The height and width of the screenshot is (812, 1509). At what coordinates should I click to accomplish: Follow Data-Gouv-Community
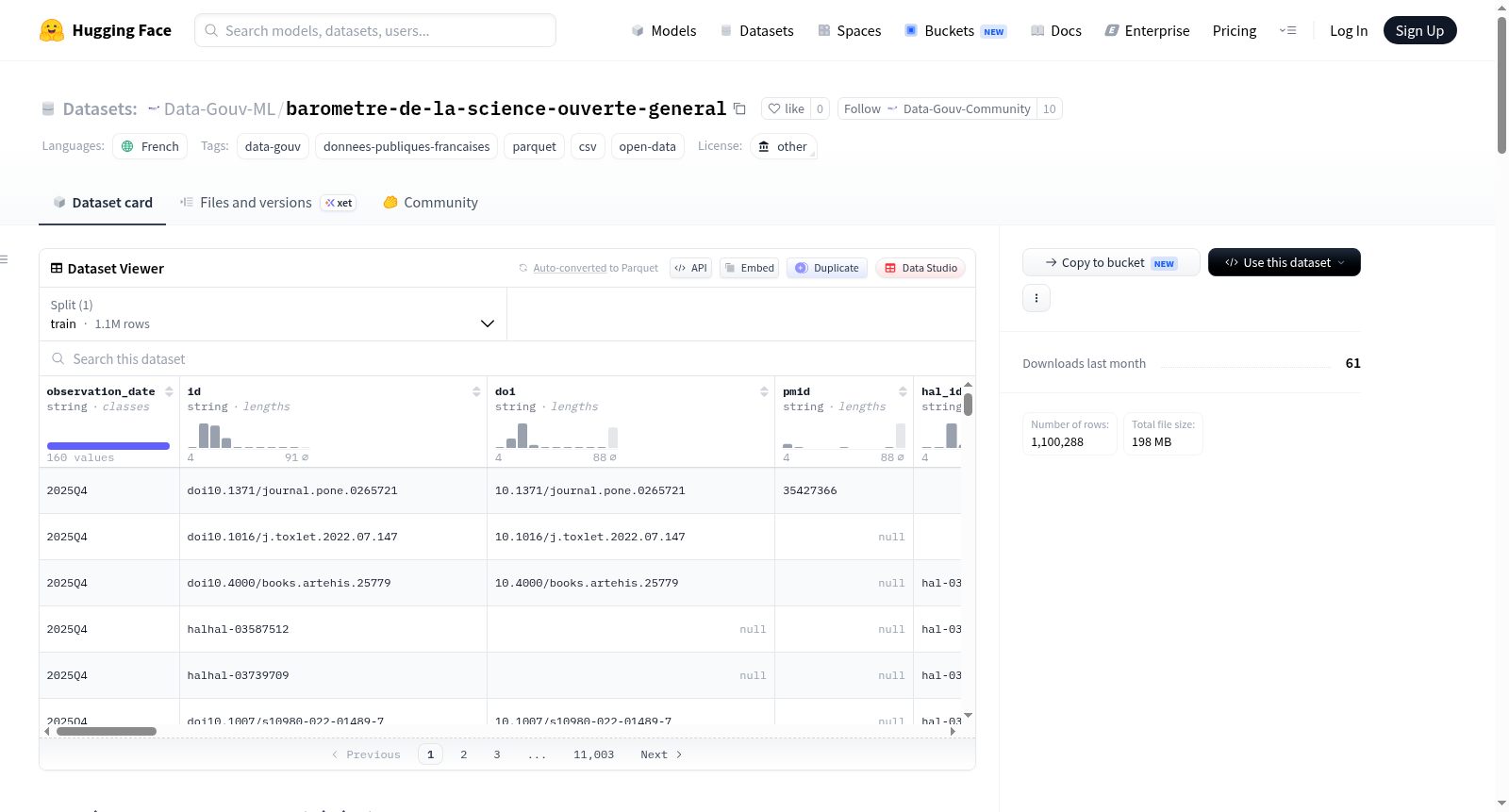click(937, 108)
